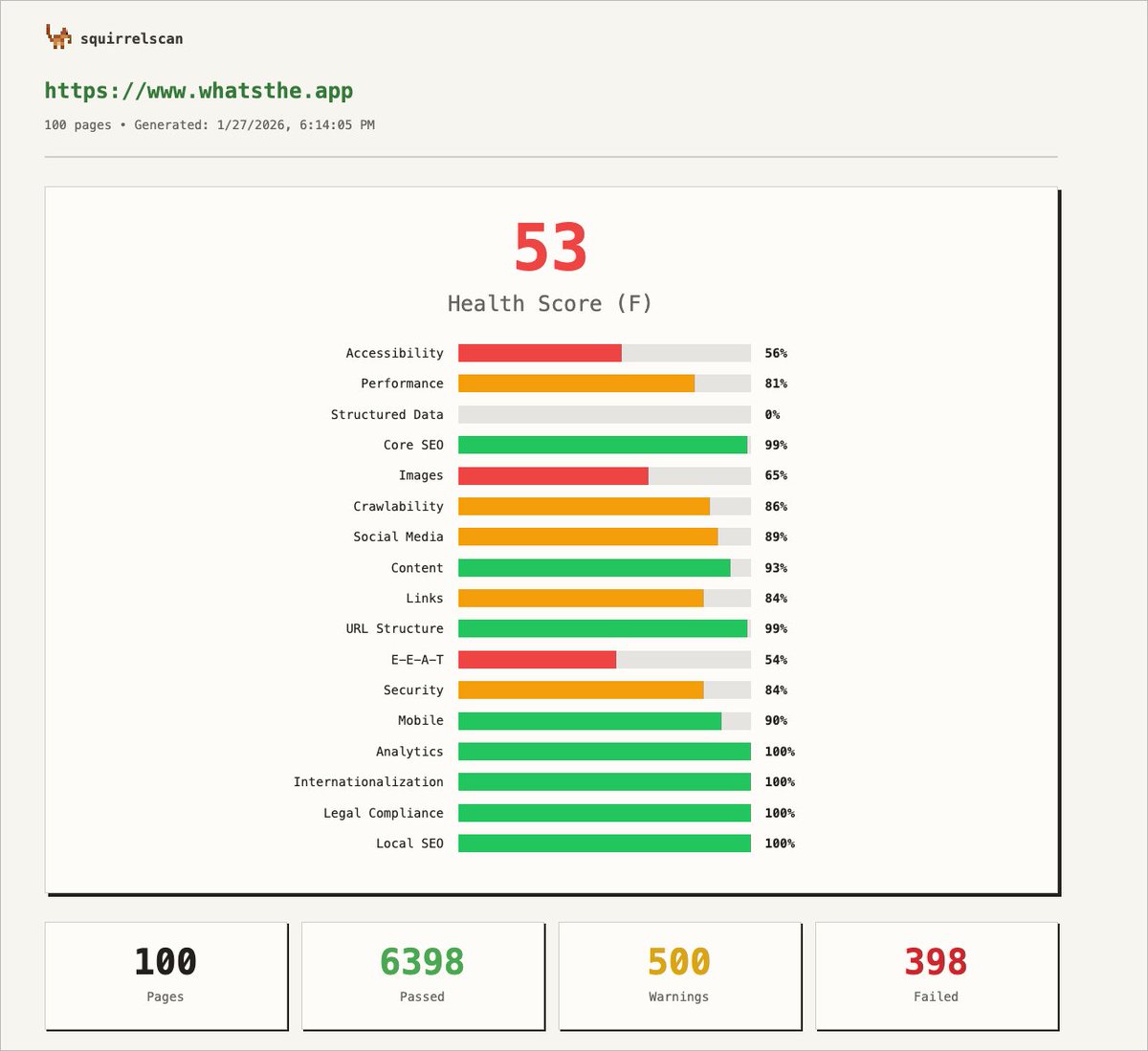
Task: Click the Content progress bar
Action: (605, 567)
